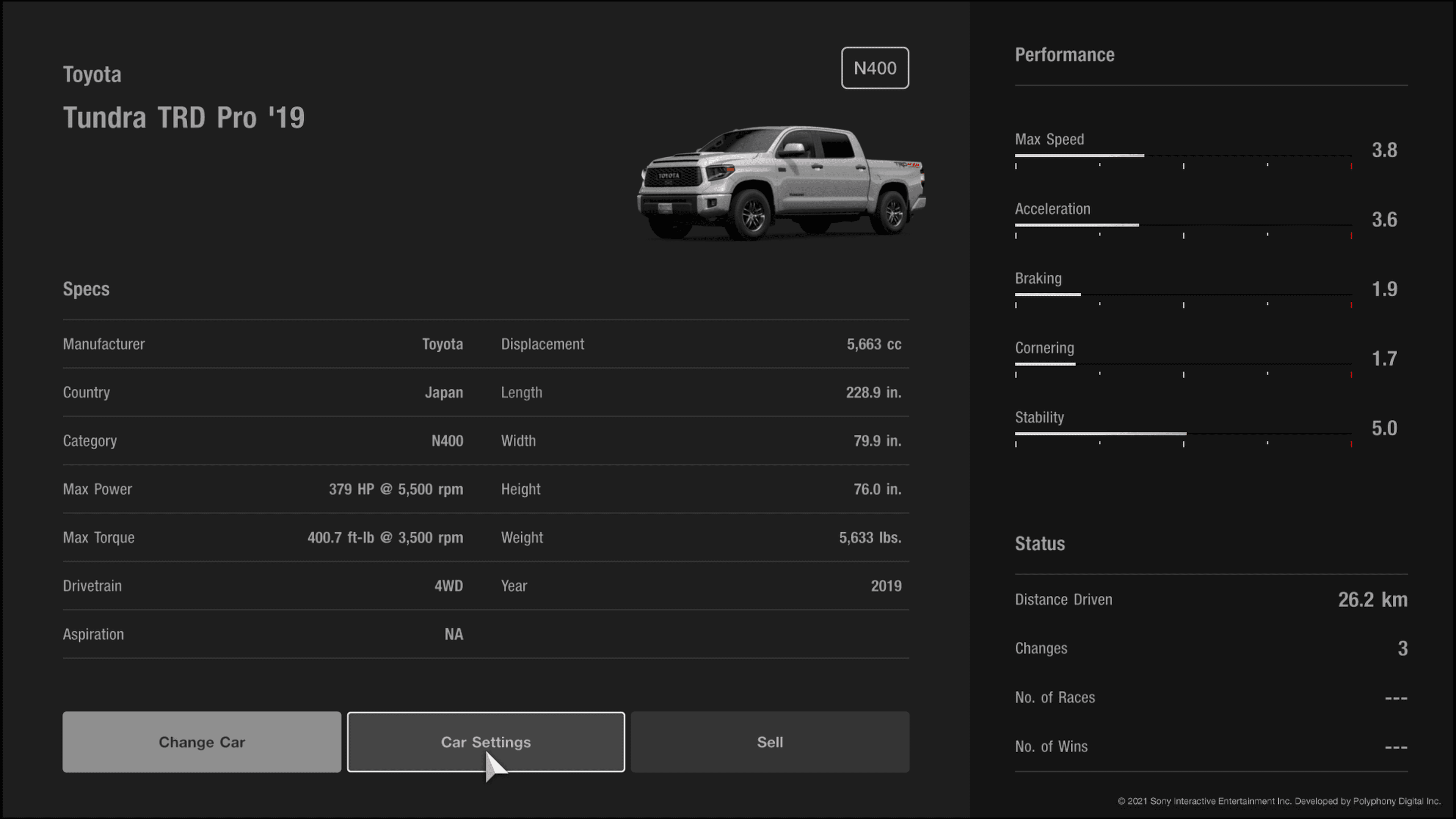Click the 'Toyota' maker name above title
Screen dimensions: 1456x819
92,75
